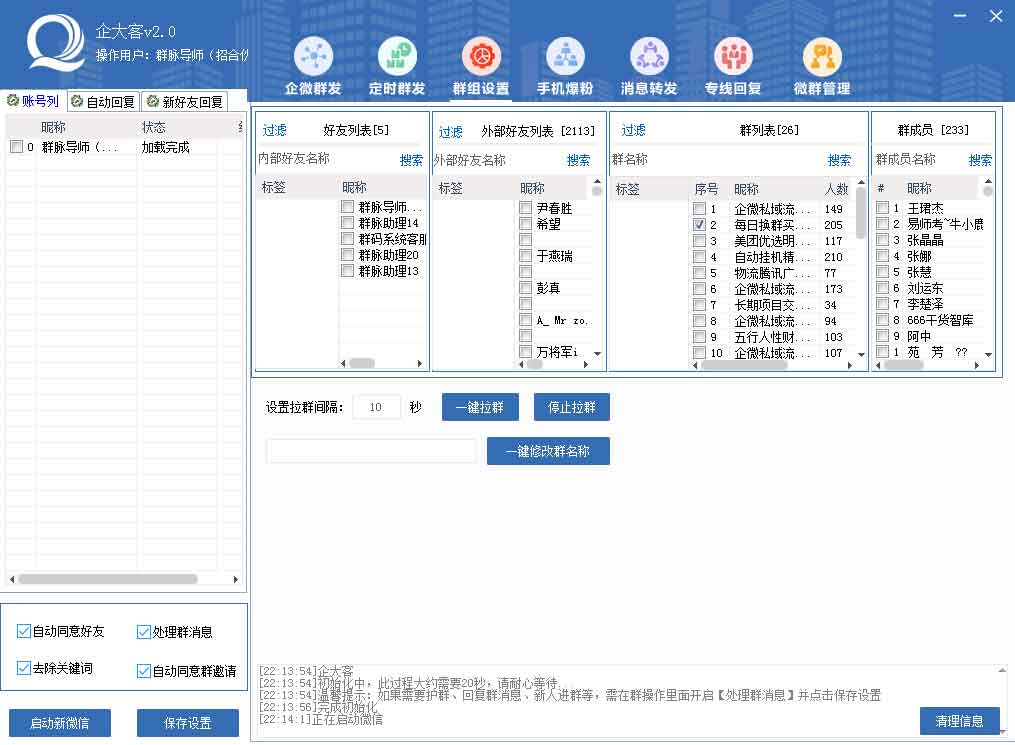Screen dimensions: 1015x745
Task: Click the 企大客 logo icon
Action: click(55, 45)
